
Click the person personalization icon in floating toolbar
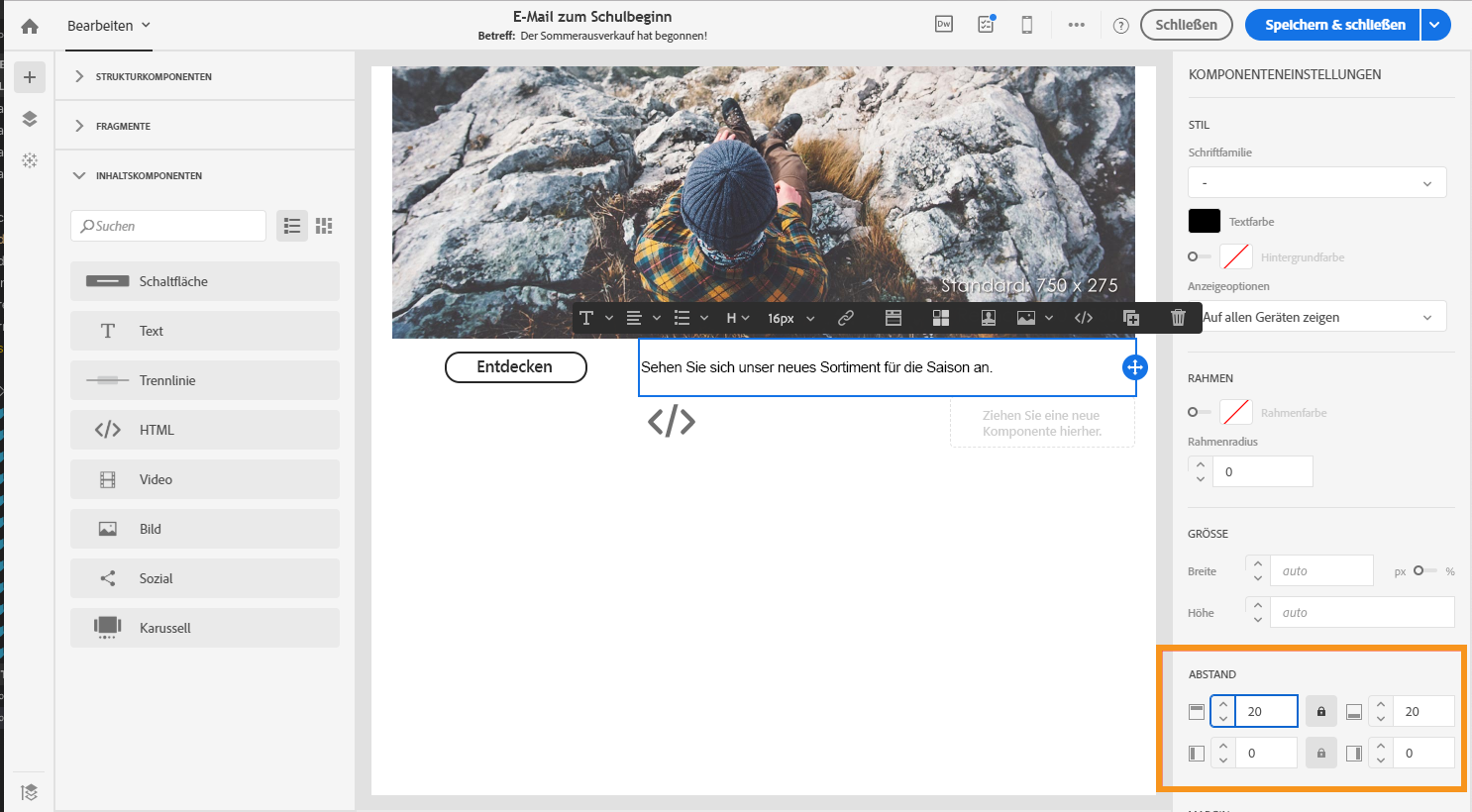(988, 318)
